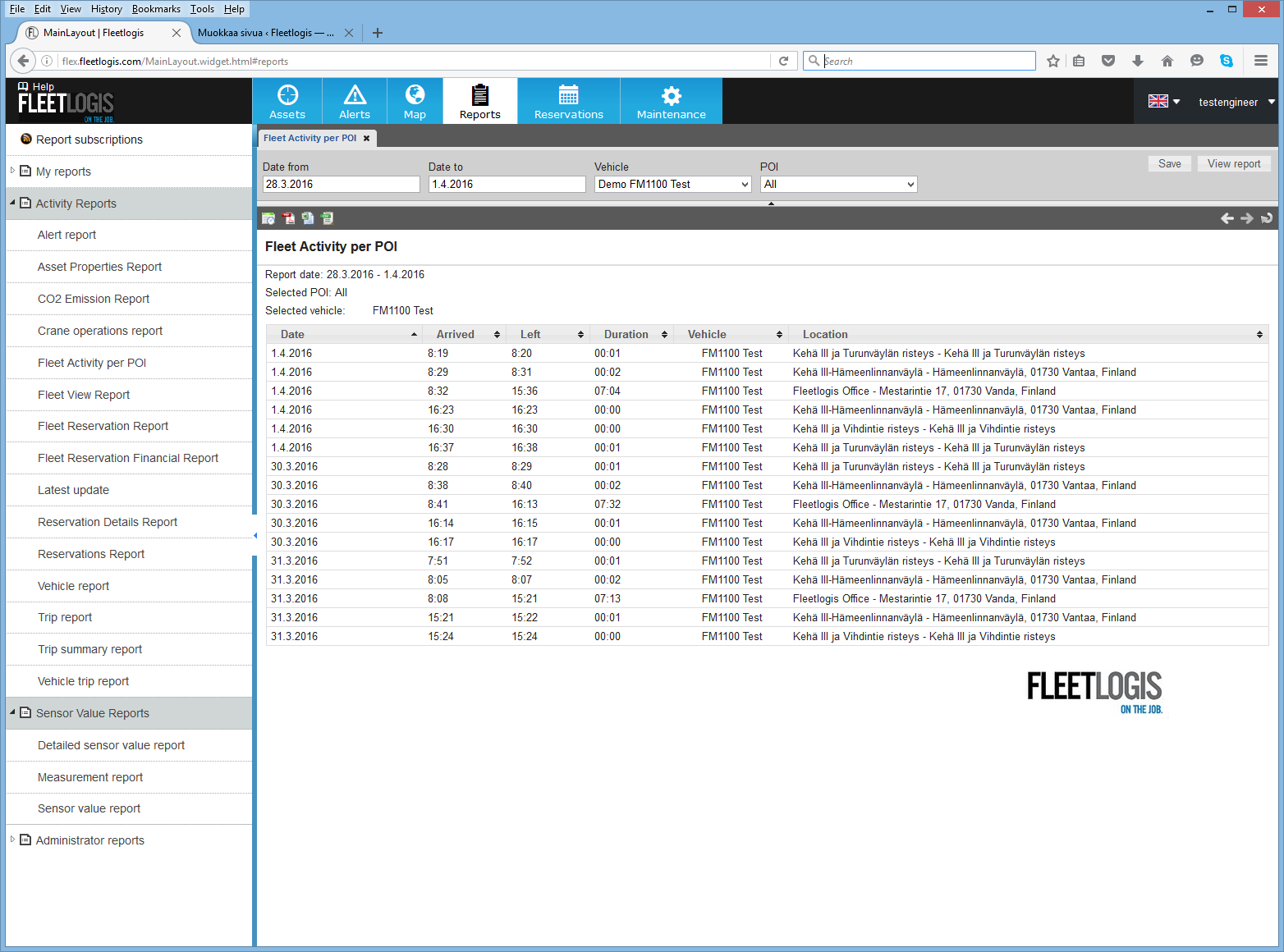
Task: Close the Fleet Activity per POI tab
Action: [x=367, y=139]
